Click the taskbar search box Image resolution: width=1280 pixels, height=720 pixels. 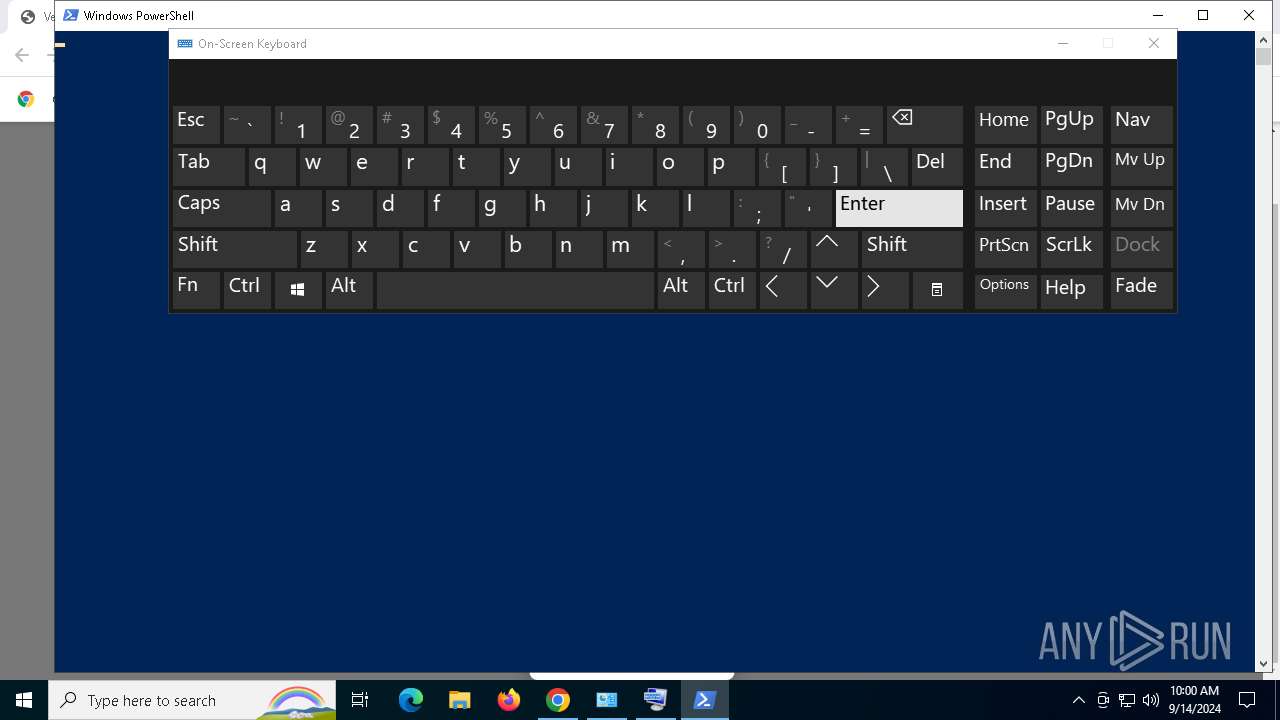(x=192, y=700)
